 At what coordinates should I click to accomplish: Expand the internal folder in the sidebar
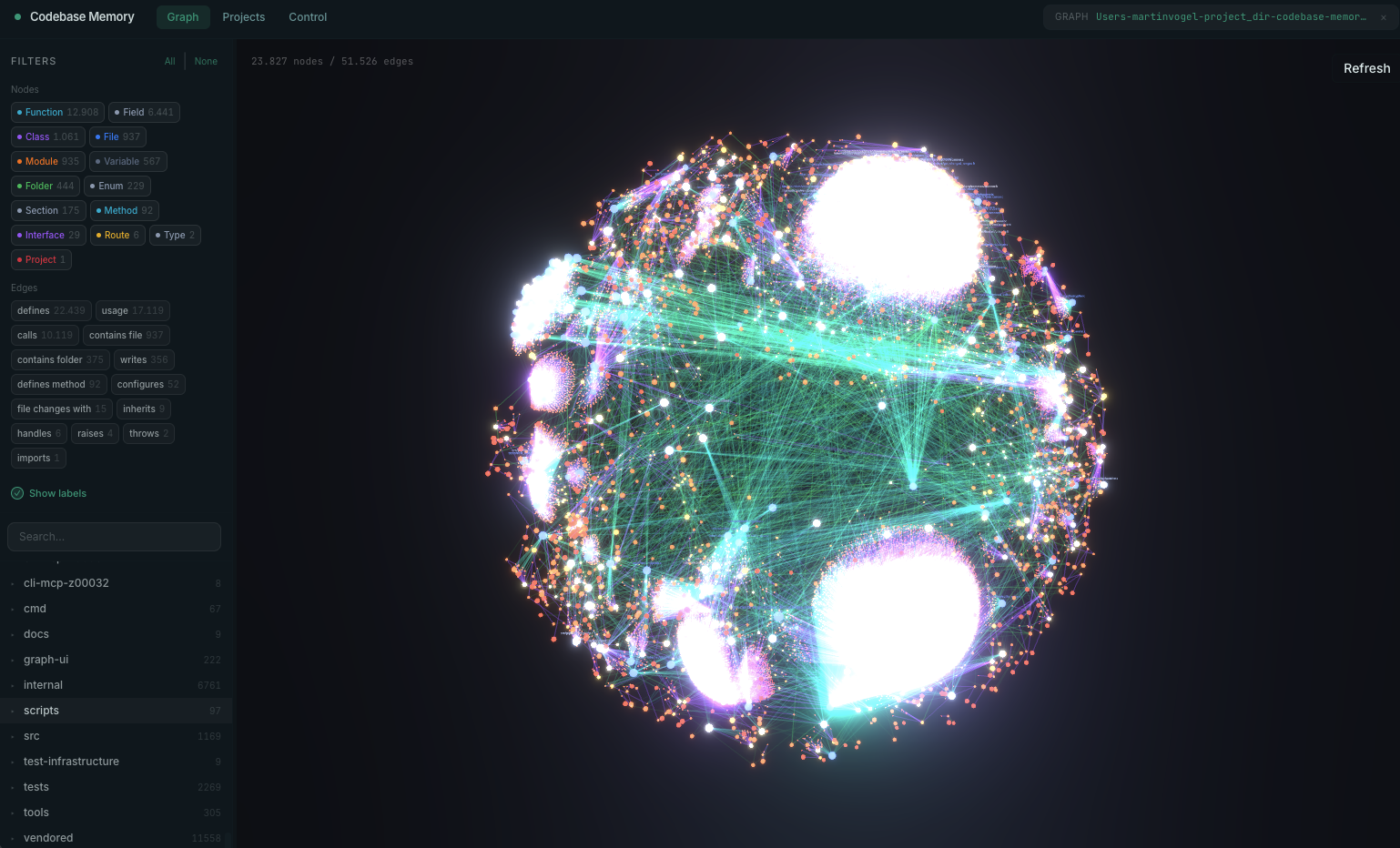coord(42,684)
